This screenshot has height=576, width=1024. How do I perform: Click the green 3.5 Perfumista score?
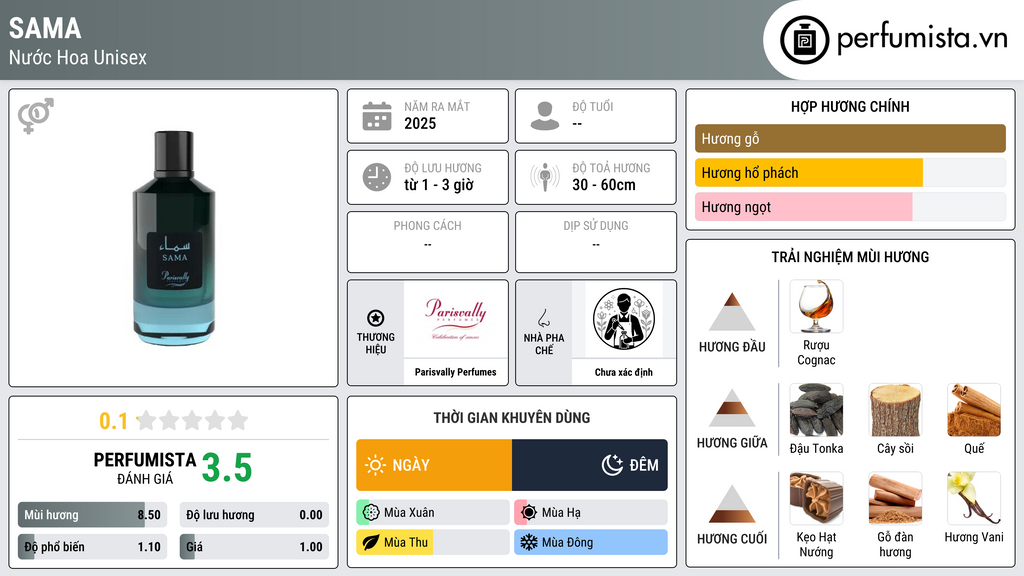pyautogui.click(x=227, y=468)
